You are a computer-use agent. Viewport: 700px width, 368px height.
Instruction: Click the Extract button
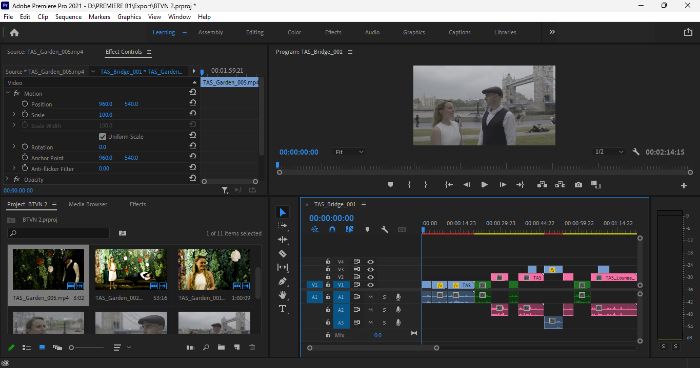click(x=560, y=184)
